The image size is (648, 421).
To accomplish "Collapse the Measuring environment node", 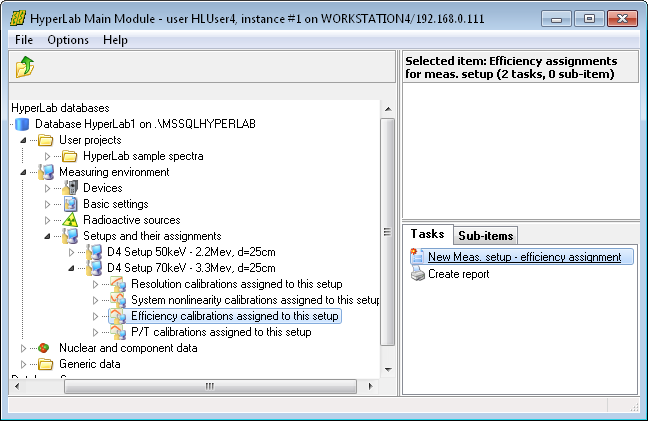I will click(x=23, y=172).
